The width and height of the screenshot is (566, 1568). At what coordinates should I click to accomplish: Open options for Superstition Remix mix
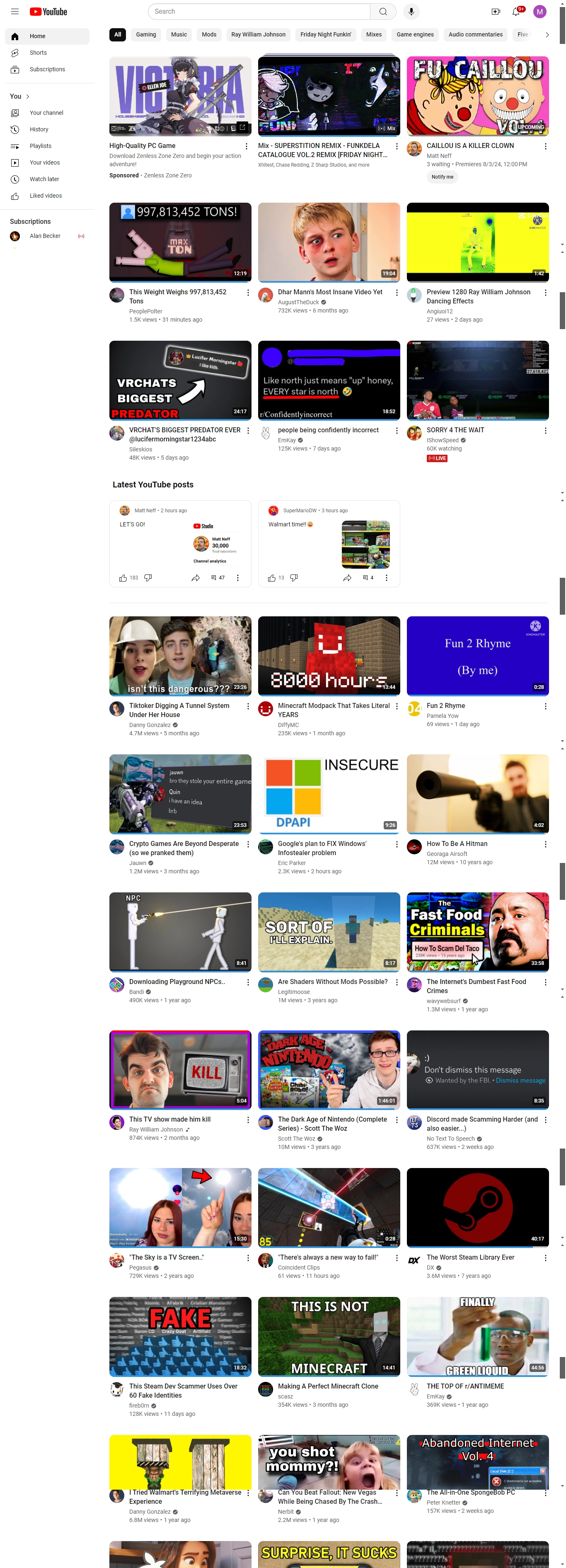[x=396, y=146]
